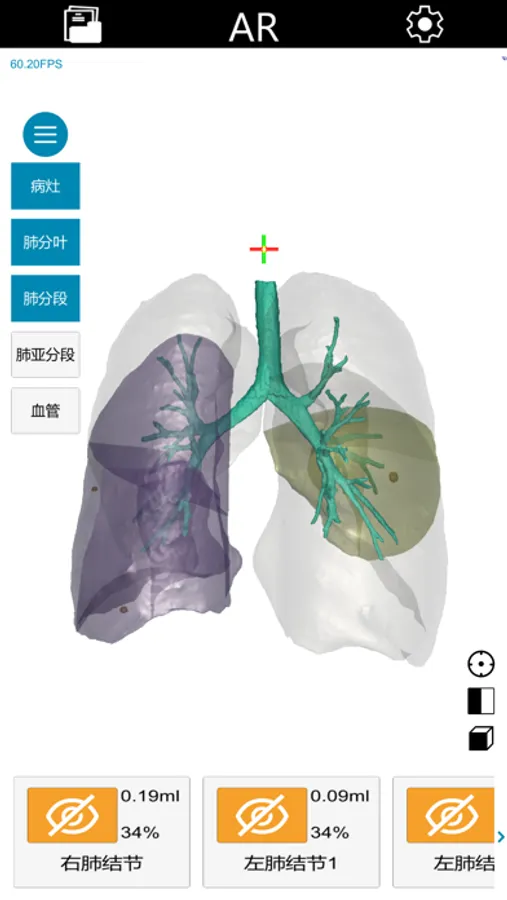Toggle the 肺分叶 lobe layer
The width and height of the screenshot is (507, 900).
coord(45,242)
